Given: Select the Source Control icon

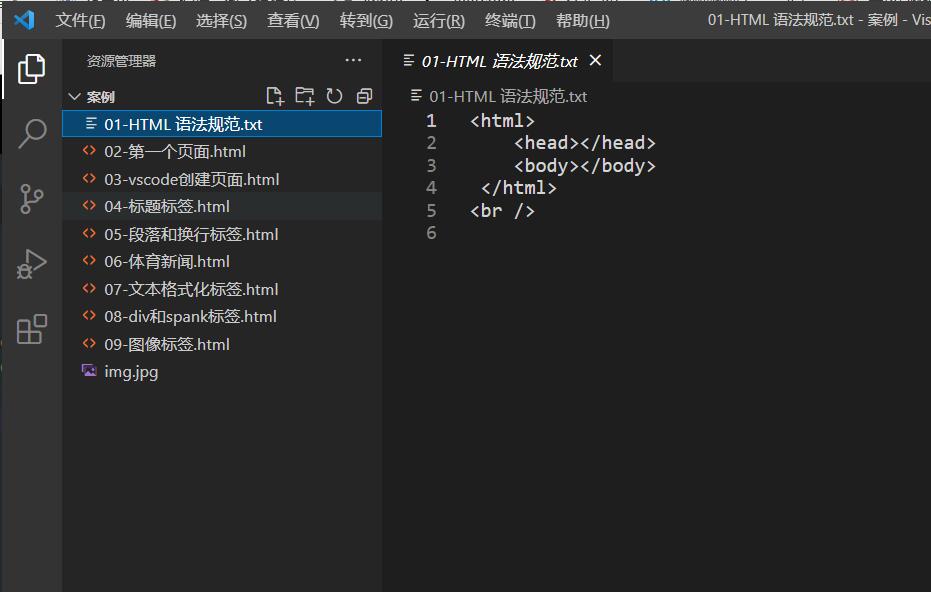Looking at the screenshot, I should (30, 199).
